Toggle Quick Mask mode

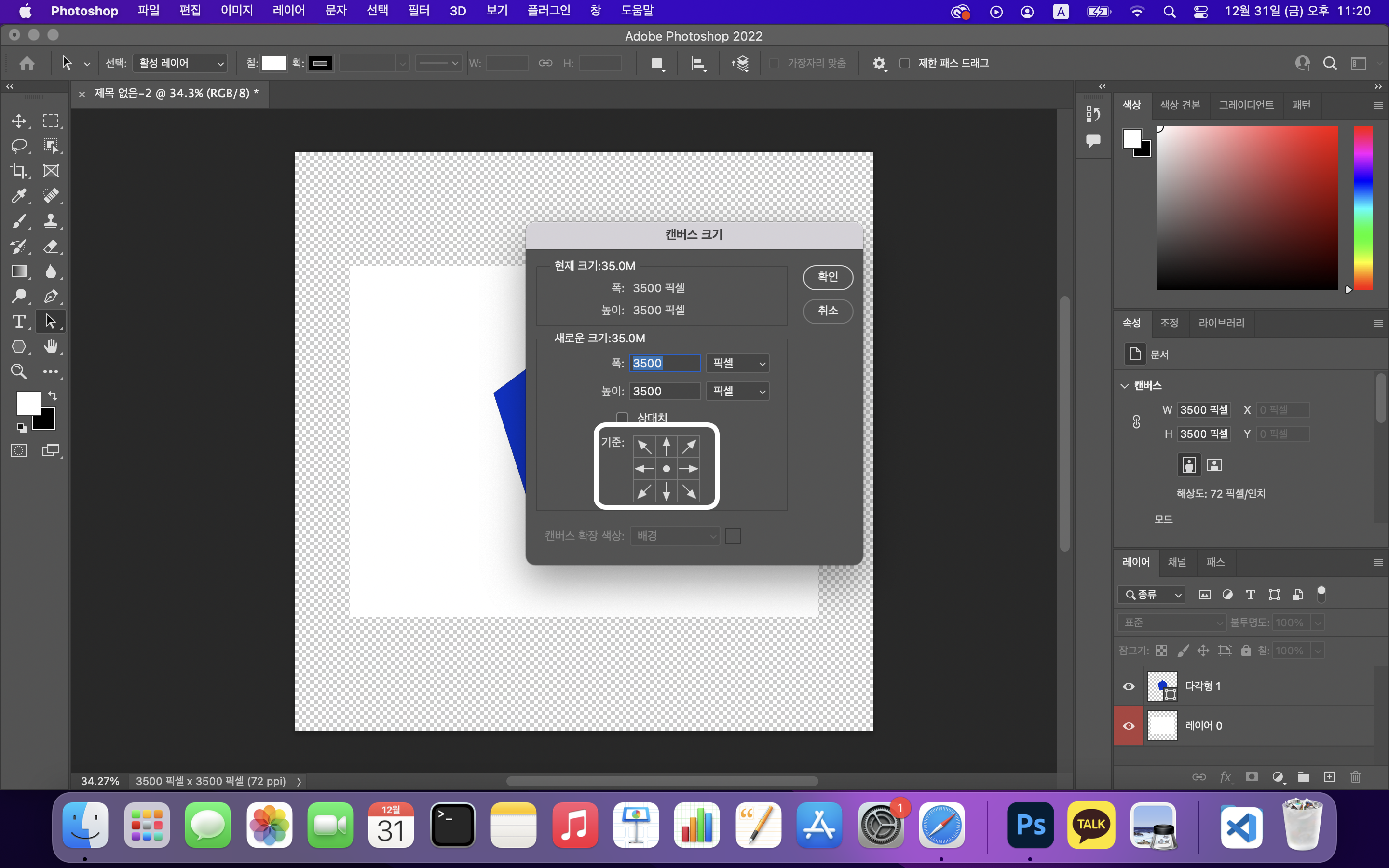click(19, 451)
